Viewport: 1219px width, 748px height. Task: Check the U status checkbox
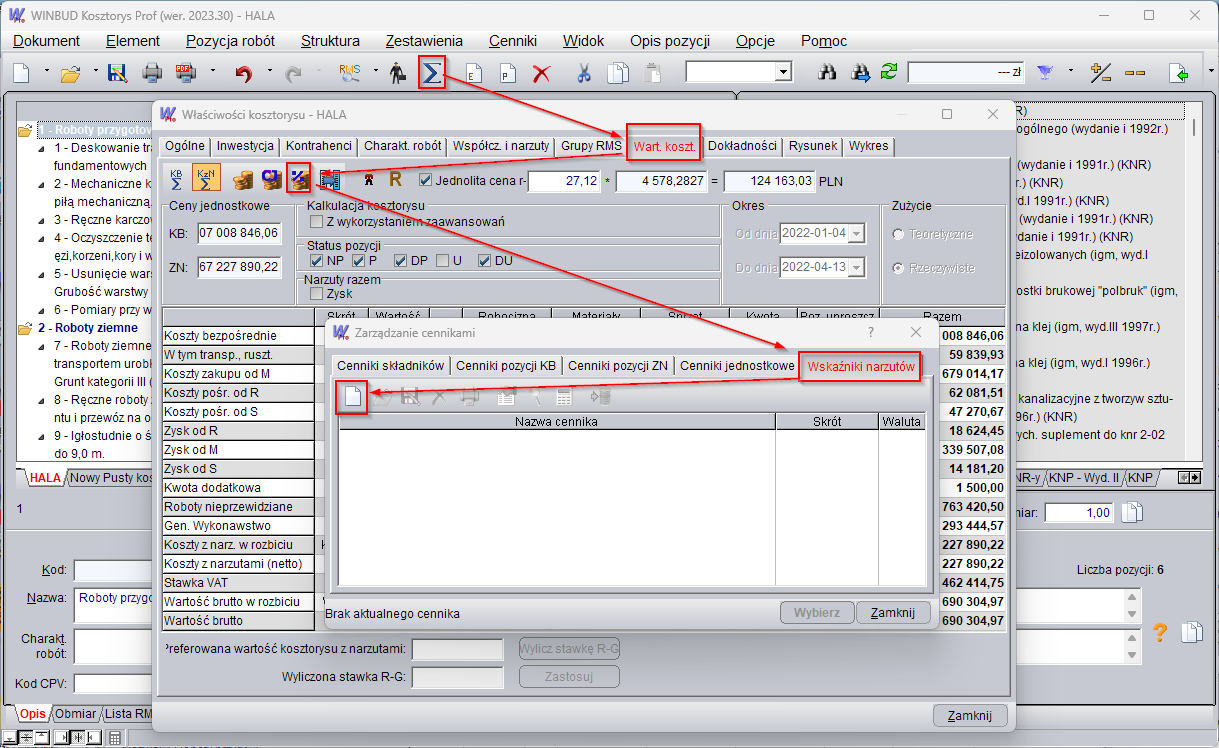point(442,261)
